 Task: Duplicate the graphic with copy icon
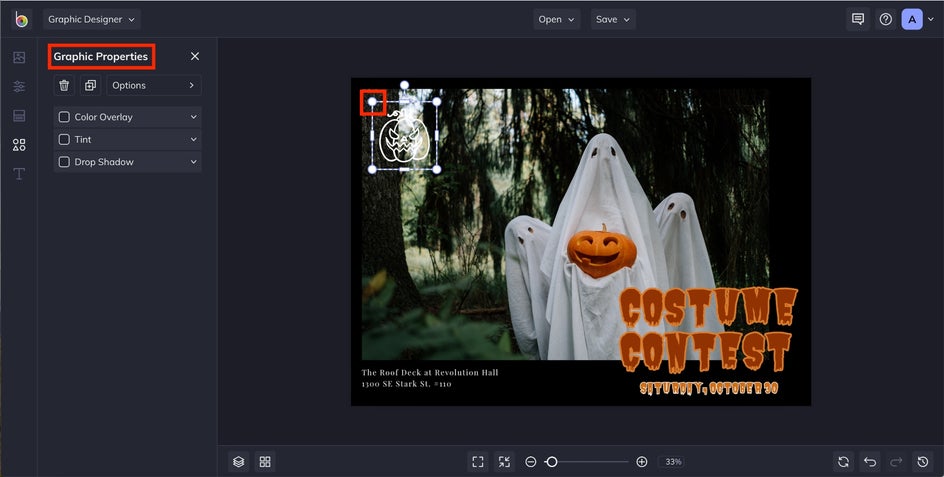point(90,86)
